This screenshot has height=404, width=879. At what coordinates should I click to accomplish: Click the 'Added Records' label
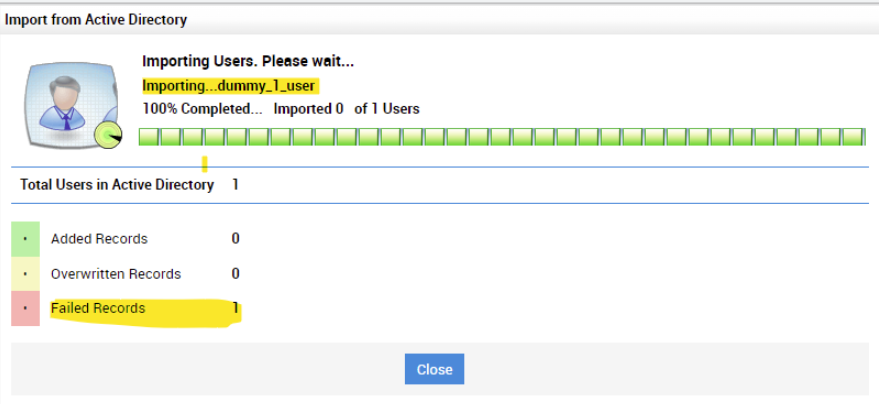click(x=99, y=239)
